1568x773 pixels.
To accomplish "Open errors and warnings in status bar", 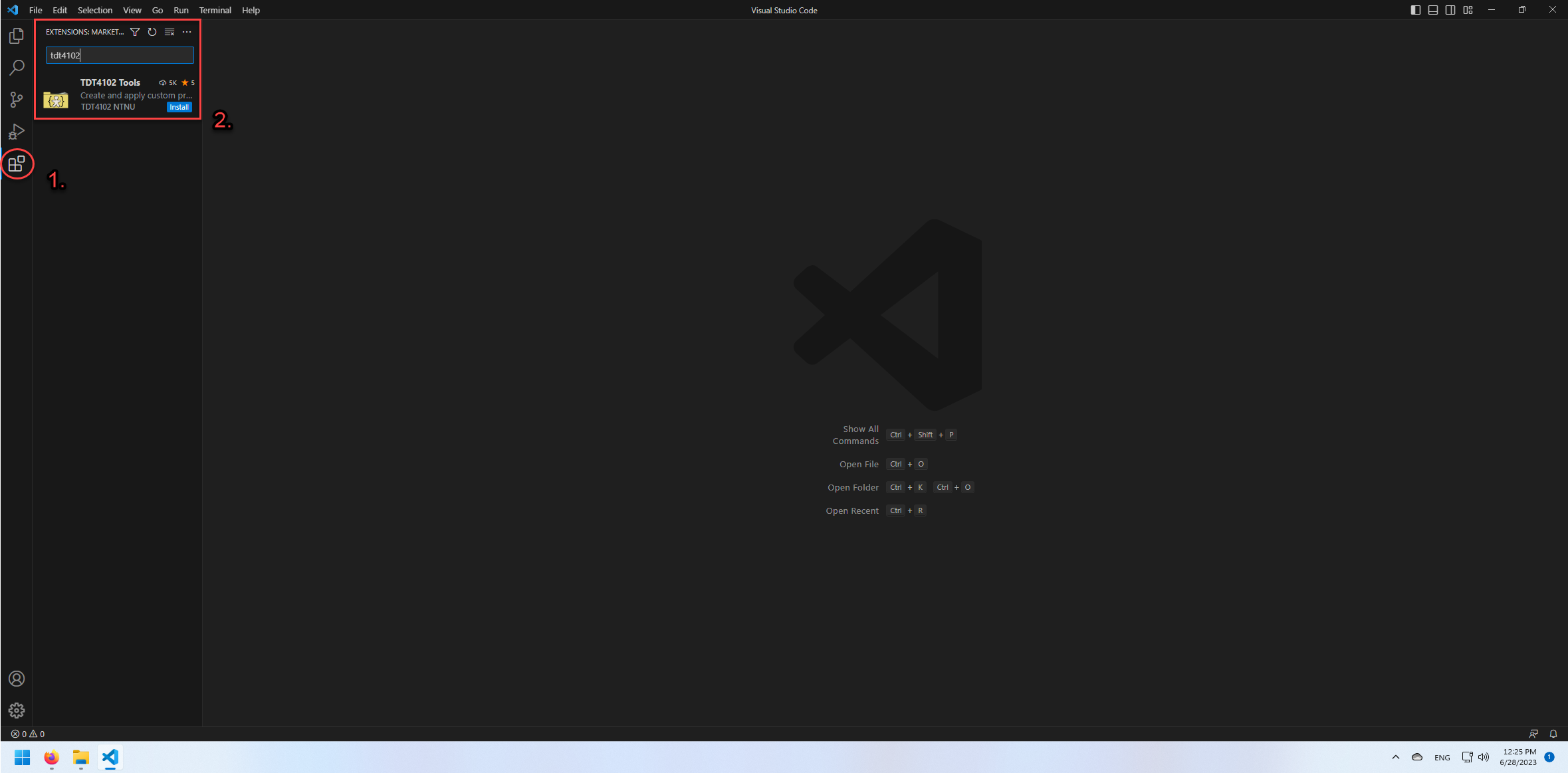I will (x=28, y=734).
